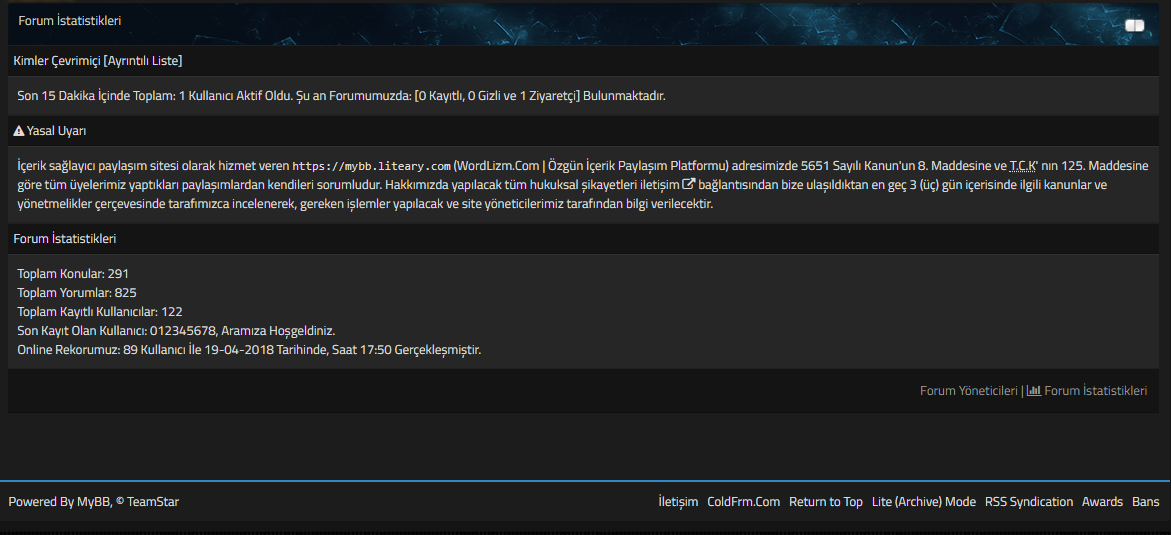Screen dimensions: 1171x535
Task: Collapse the Forum İstatistikleri panel toggle
Action: click(x=1134, y=25)
